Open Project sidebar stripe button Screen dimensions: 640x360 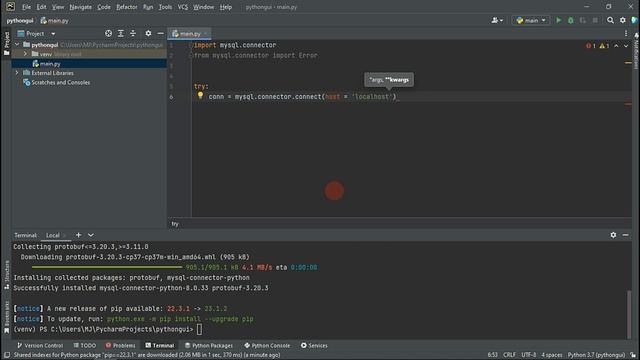[6, 44]
